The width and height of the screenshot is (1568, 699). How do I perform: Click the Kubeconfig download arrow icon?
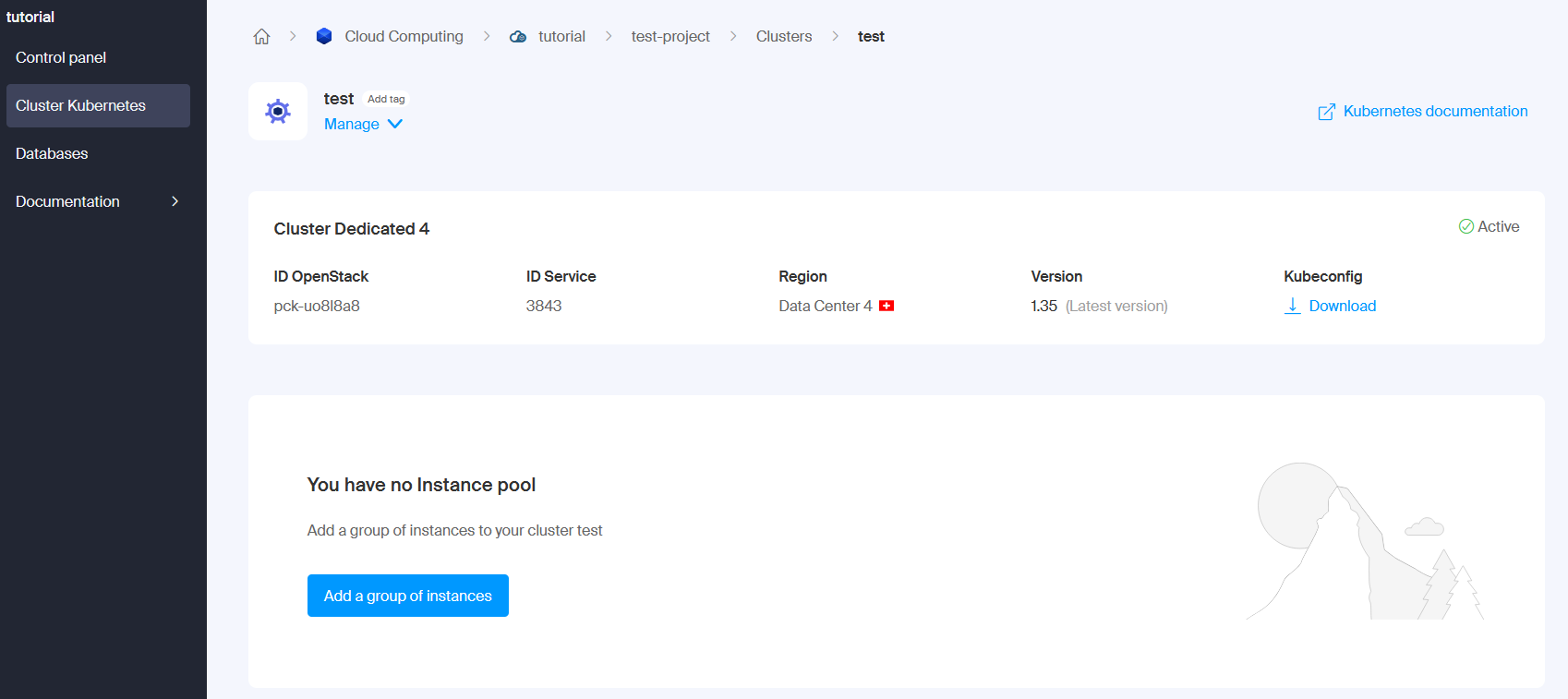tap(1293, 306)
